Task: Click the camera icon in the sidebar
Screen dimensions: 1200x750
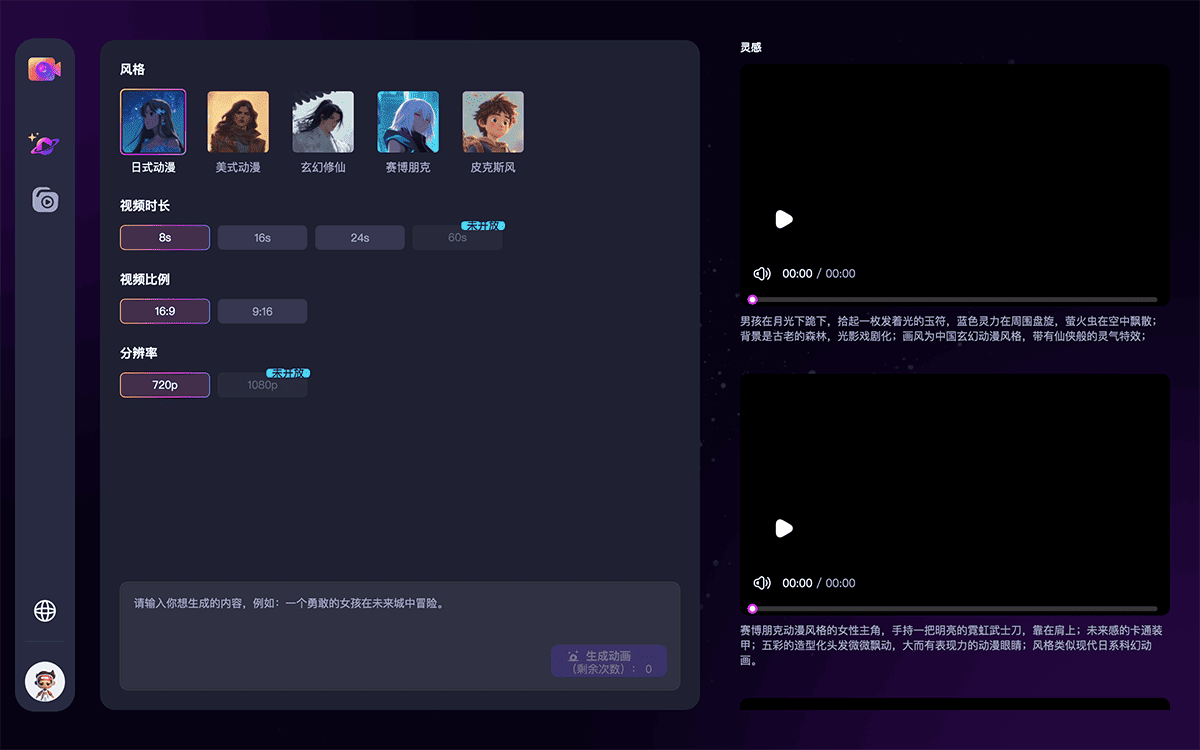Action: click(x=44, y=199)
